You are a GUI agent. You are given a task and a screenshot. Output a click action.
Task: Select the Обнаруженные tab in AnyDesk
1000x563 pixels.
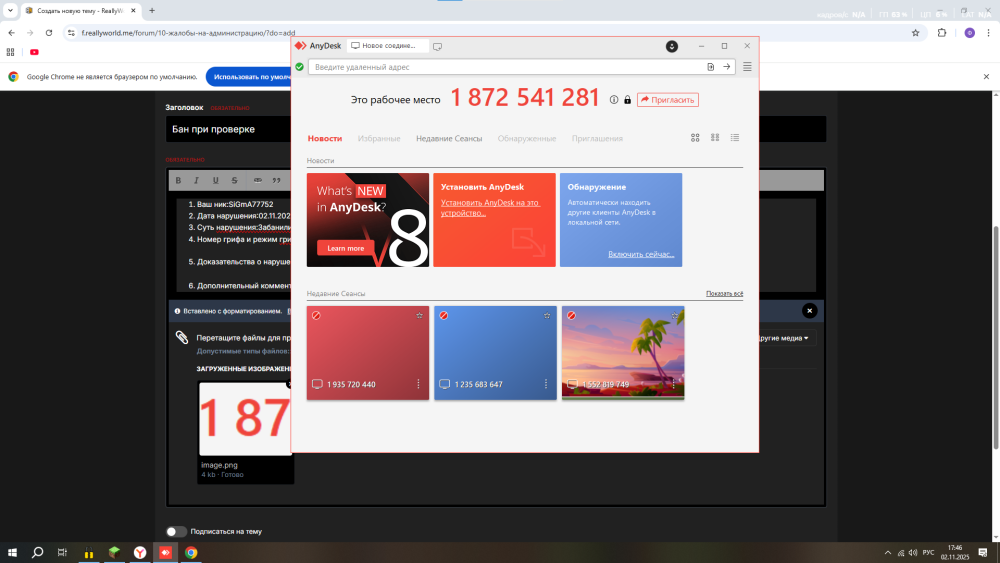coord(527,138)
